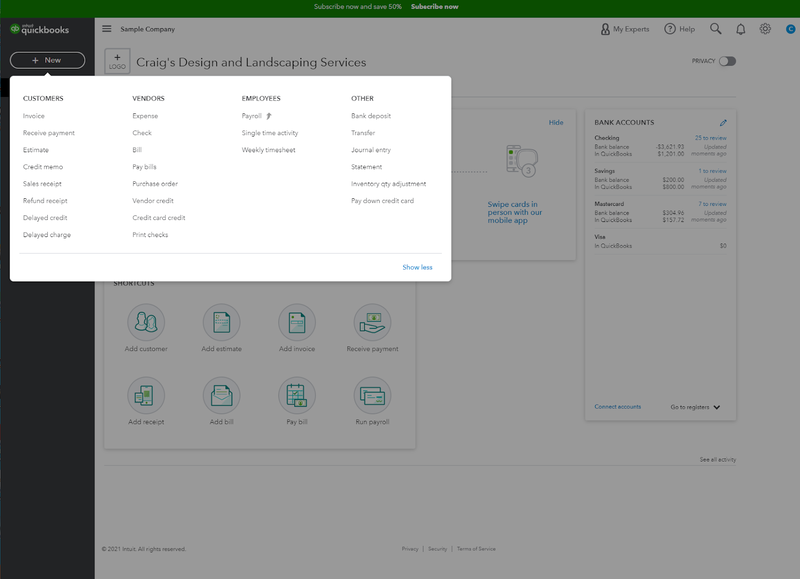Select Journal entry under Other
The image size is (800, 579).
point(371,150)
